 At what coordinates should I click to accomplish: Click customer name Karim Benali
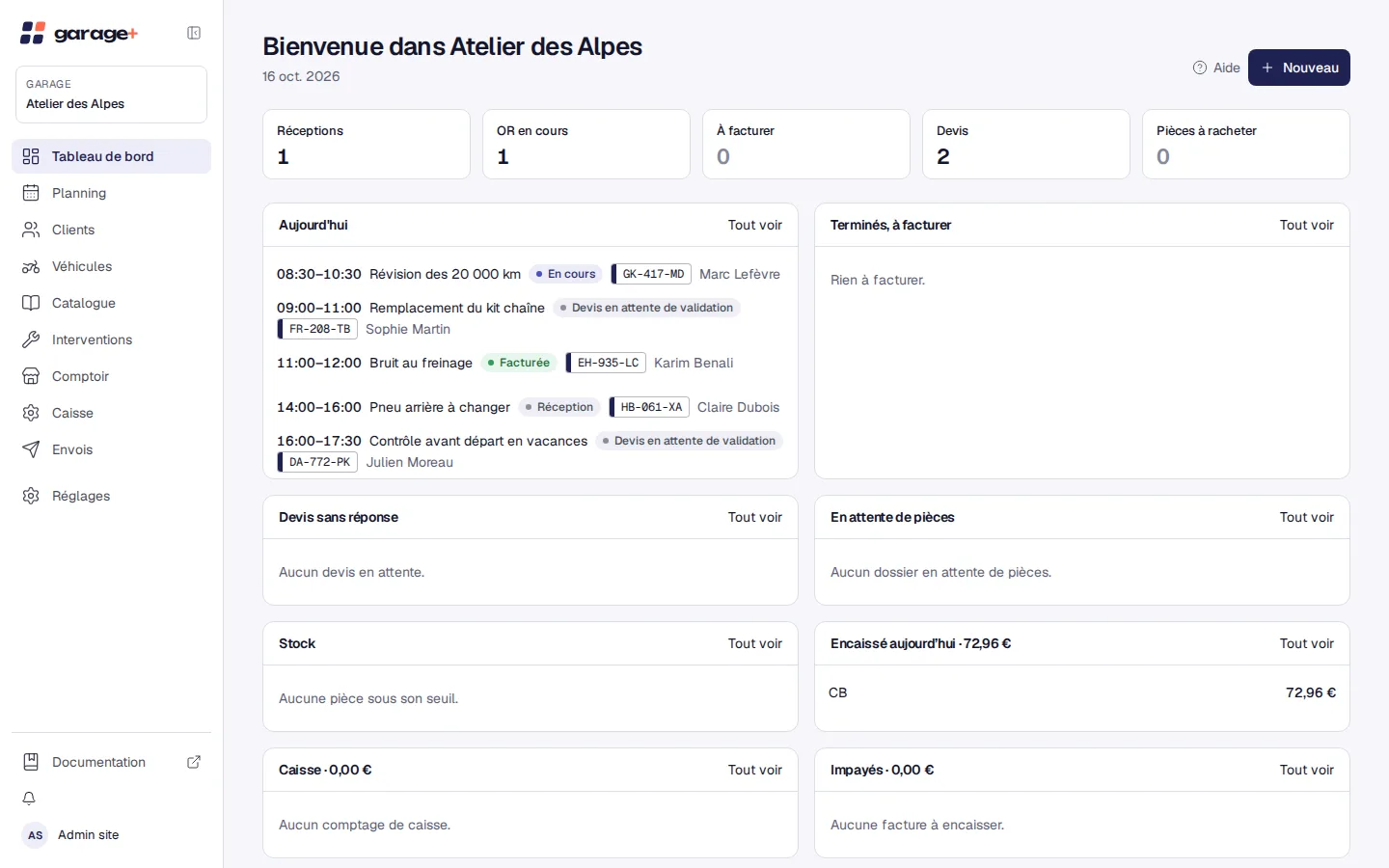pyautogui.click(x=694, y=363)
